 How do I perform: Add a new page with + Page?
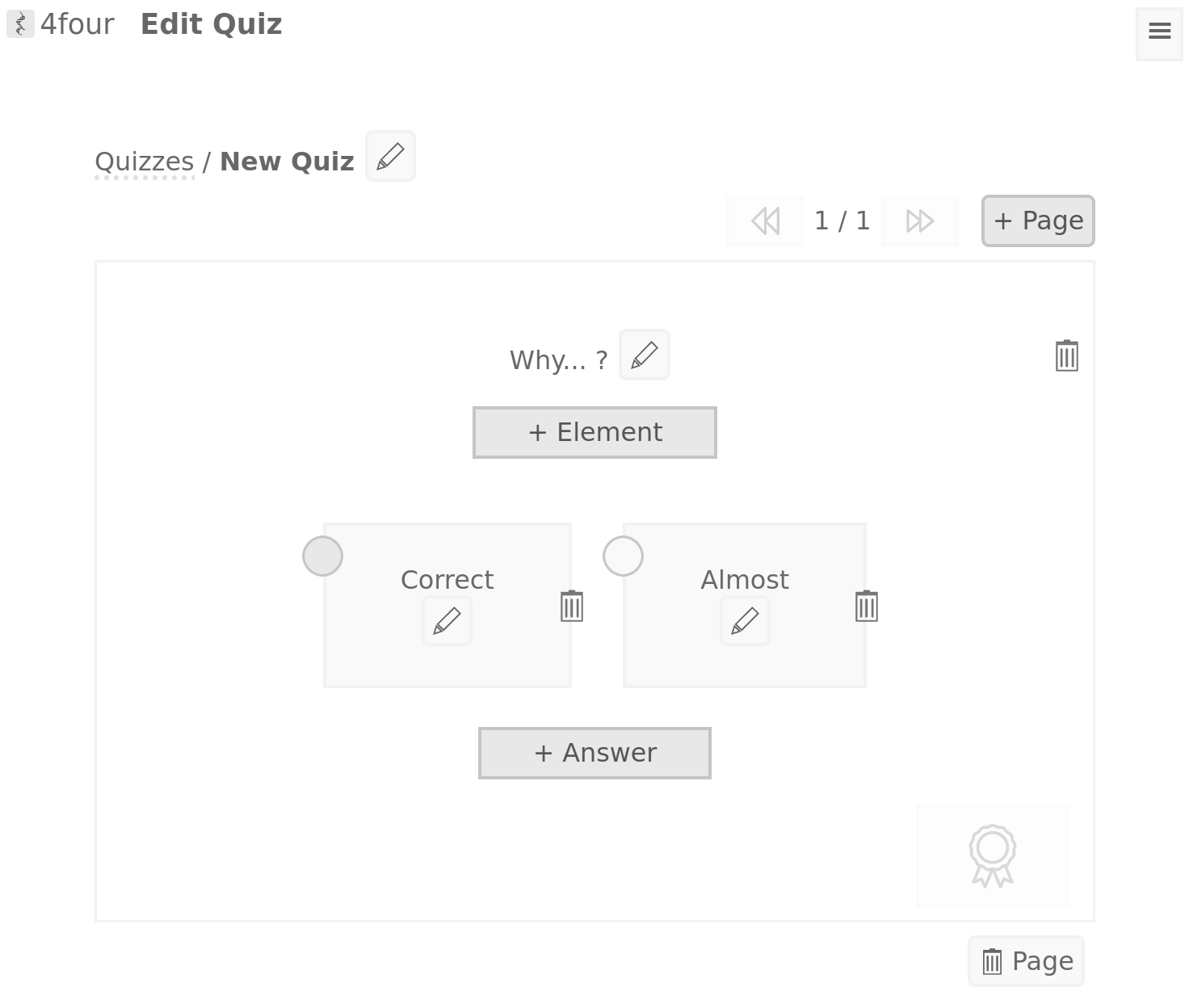(x=1038, y=220)
